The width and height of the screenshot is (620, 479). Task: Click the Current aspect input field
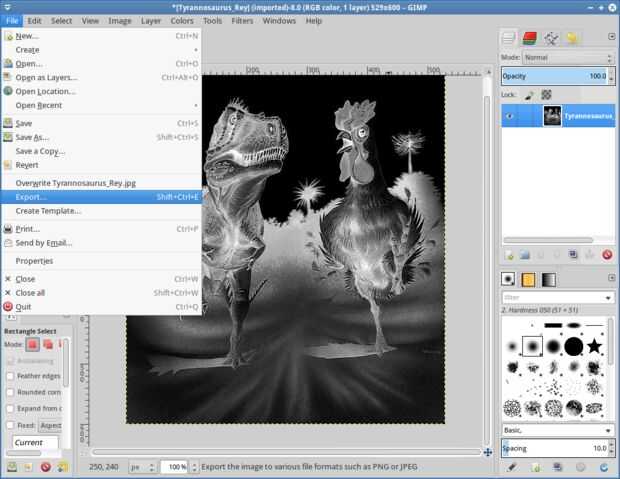tap(36, 443)
